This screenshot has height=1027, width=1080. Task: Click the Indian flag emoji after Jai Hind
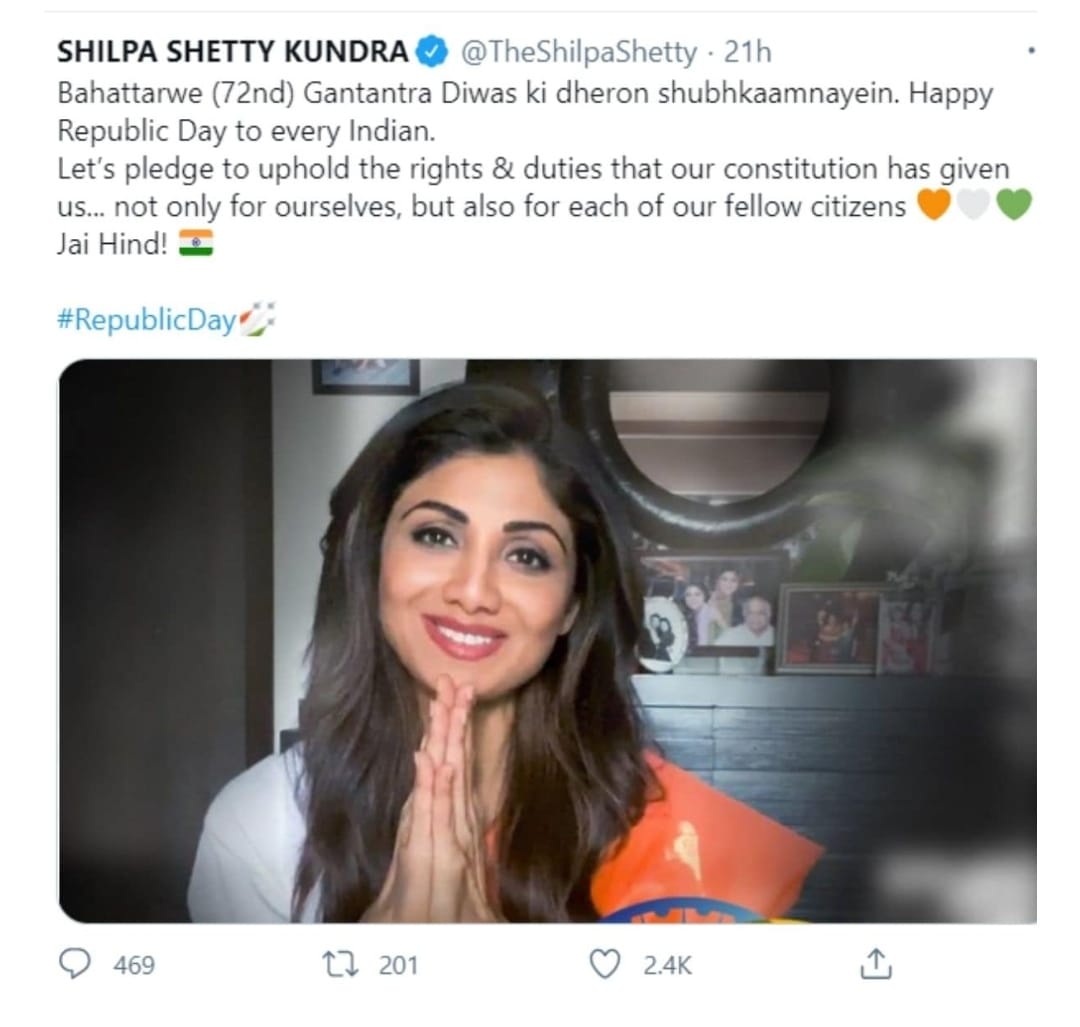point(196,243)
